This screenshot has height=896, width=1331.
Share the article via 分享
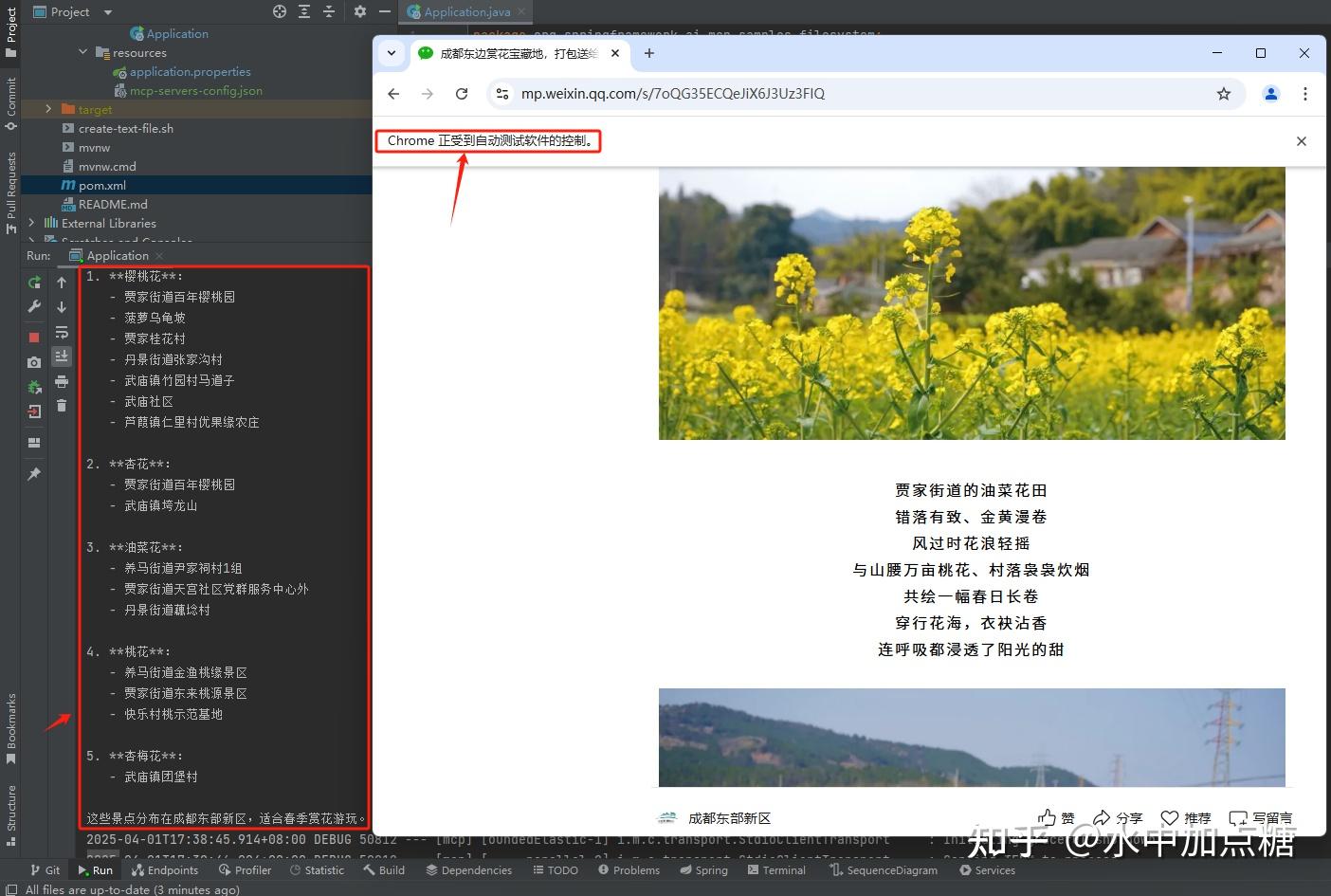pos(1119,817)
